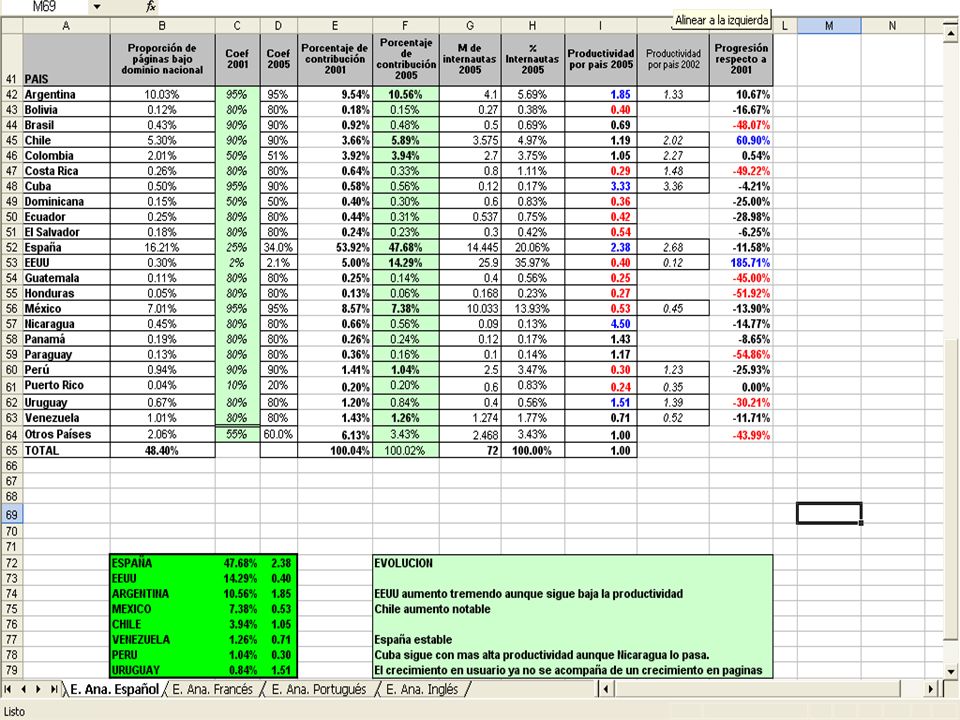The width and height of the screenshot is (960, 720).
Task: Click the vertical scrollbar down arrow
Action: click(951, 672)
